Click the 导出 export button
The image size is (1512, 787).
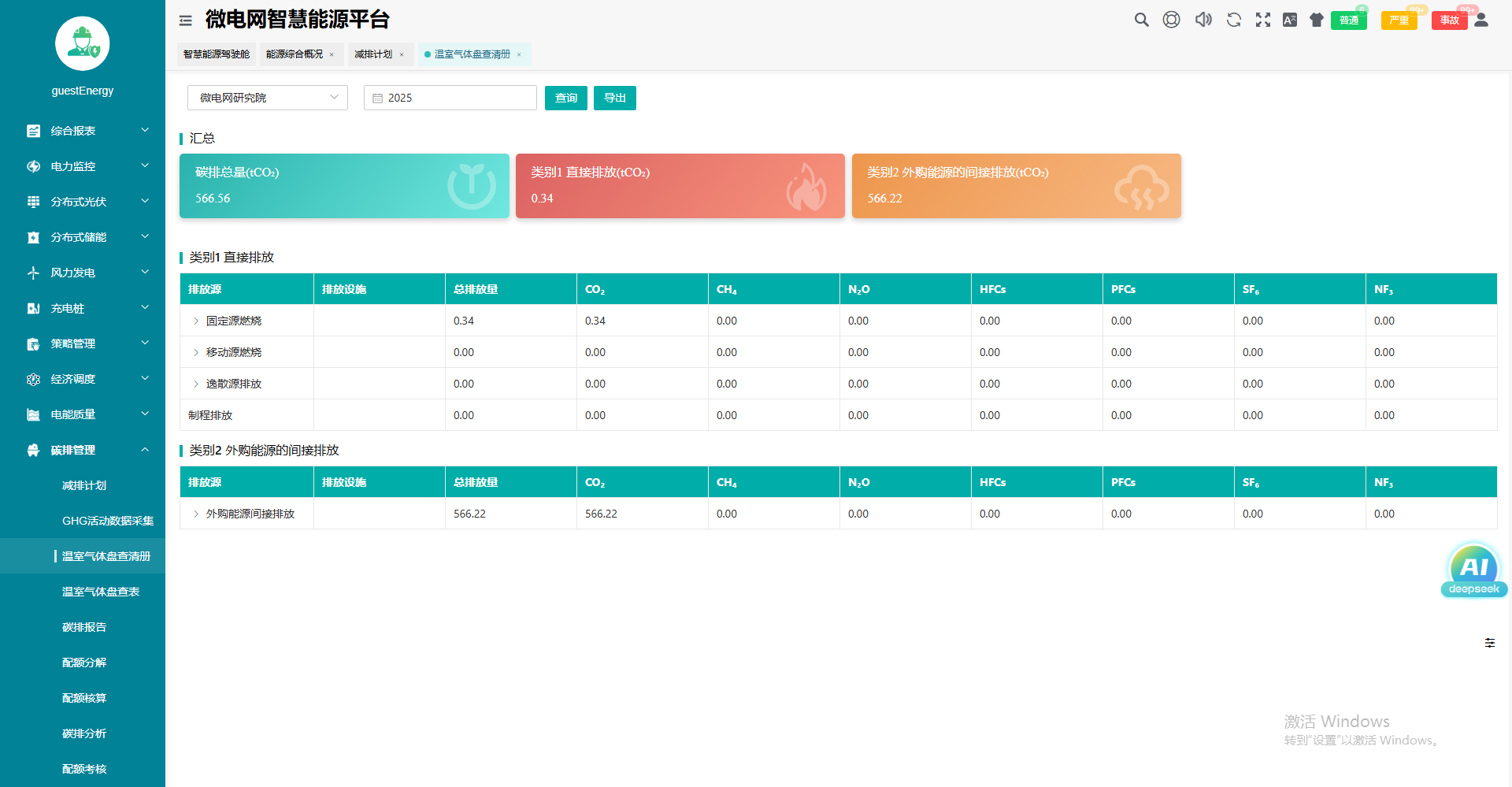(x=614, y=98)
